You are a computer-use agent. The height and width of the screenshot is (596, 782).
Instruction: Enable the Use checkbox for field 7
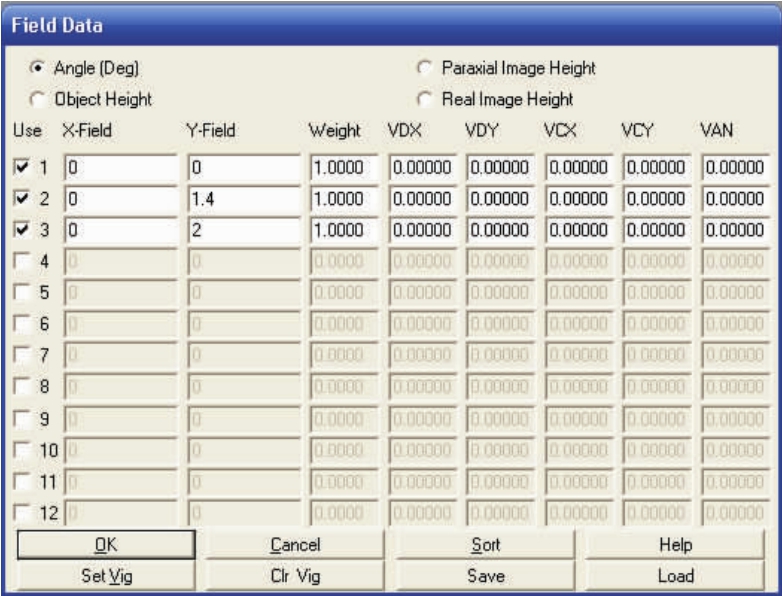tap(21, 355)
